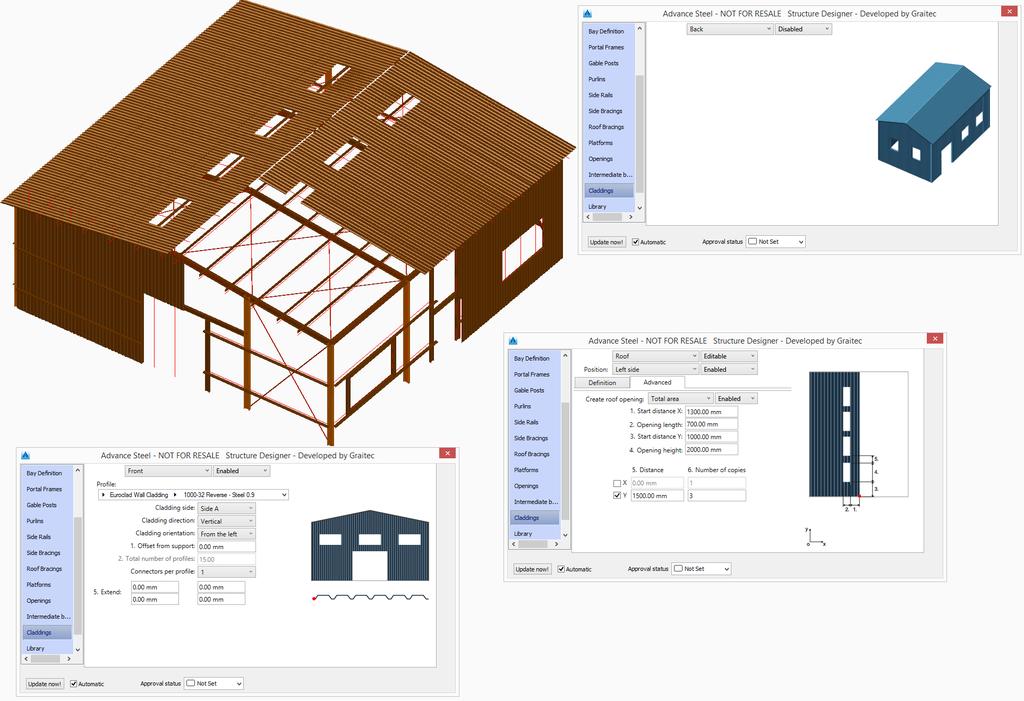The height and width of the screenshot is (701, 1024).
Task: Toggle Automatic checkbox in Front cladding window
Action: [73, 684]
